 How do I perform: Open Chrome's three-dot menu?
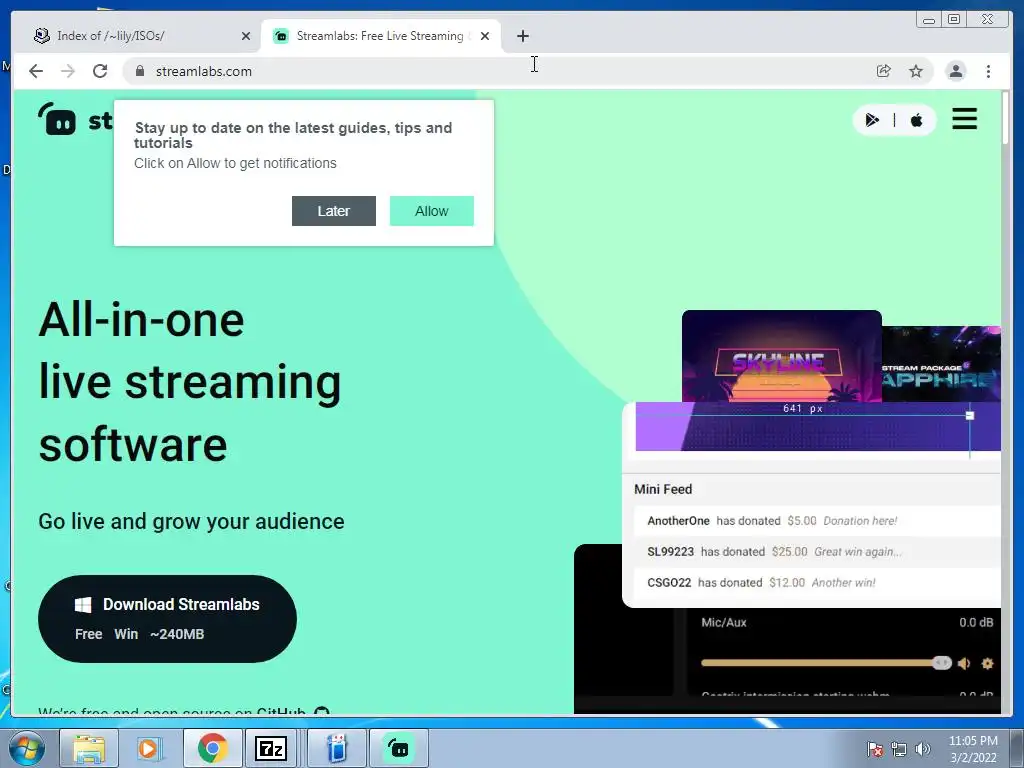[x=988, y=71]
